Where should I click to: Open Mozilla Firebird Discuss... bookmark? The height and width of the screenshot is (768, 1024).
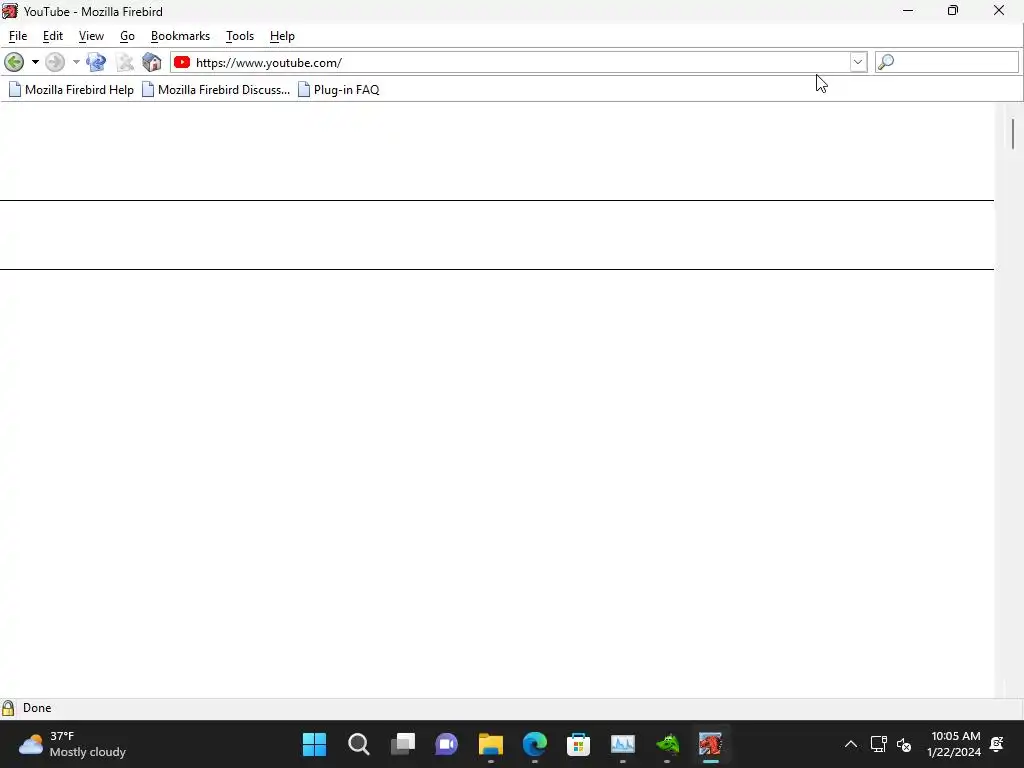(x=216, y=89)
